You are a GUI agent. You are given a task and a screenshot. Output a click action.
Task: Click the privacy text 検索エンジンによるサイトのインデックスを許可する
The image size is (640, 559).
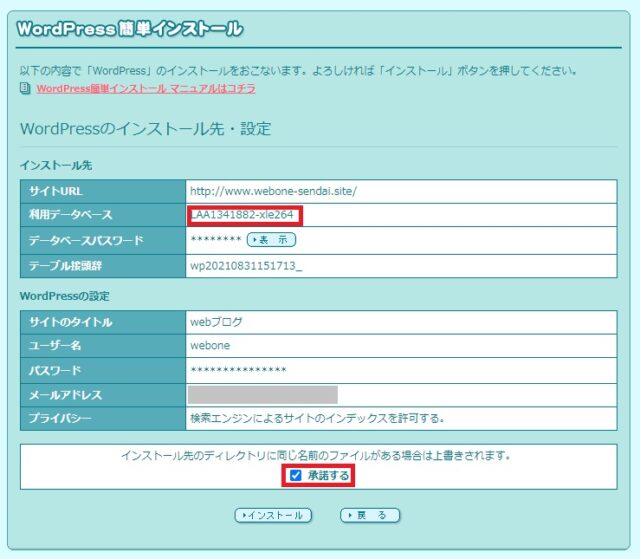[317, 418]
